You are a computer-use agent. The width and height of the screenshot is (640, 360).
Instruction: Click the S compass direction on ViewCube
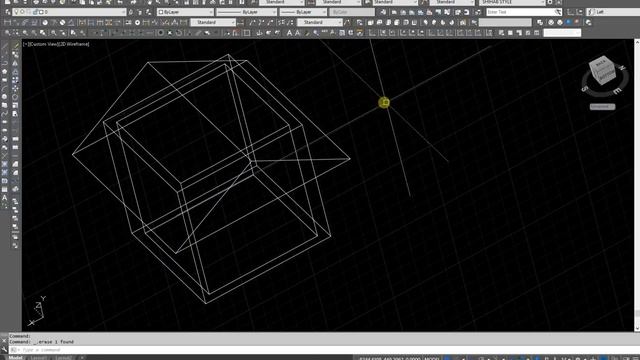coord(585,88)
